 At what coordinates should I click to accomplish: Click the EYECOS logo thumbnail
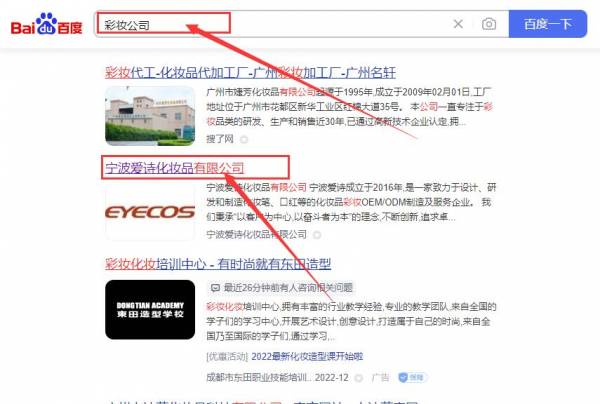150,212
